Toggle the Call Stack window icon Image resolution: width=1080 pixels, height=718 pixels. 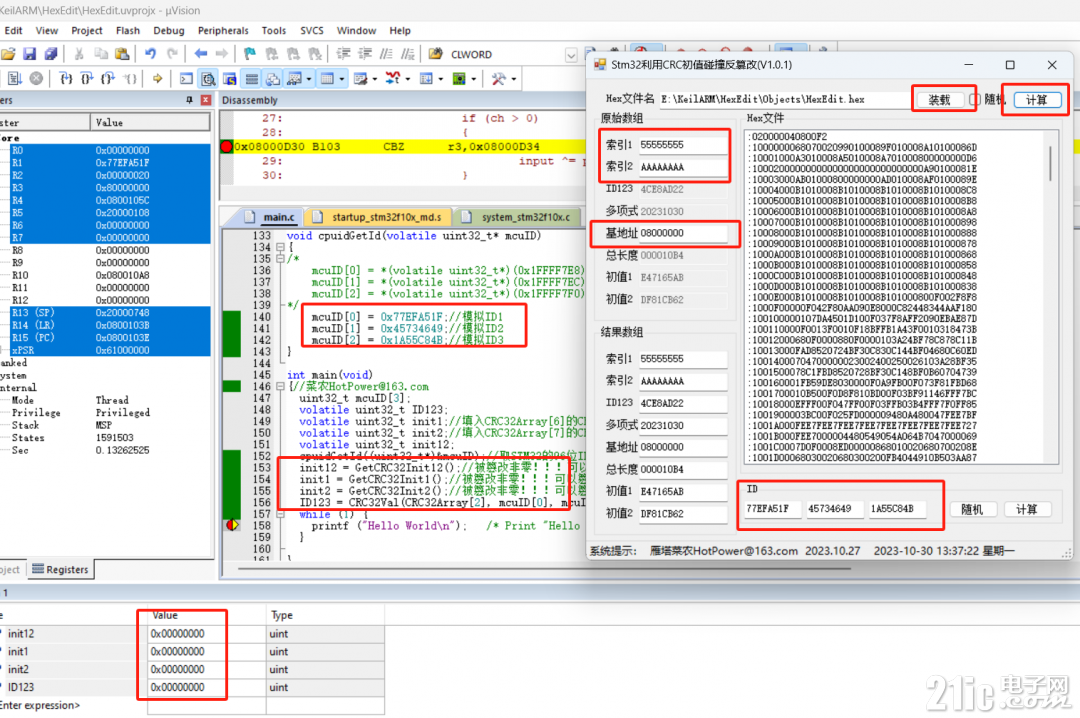click(273, 79)
